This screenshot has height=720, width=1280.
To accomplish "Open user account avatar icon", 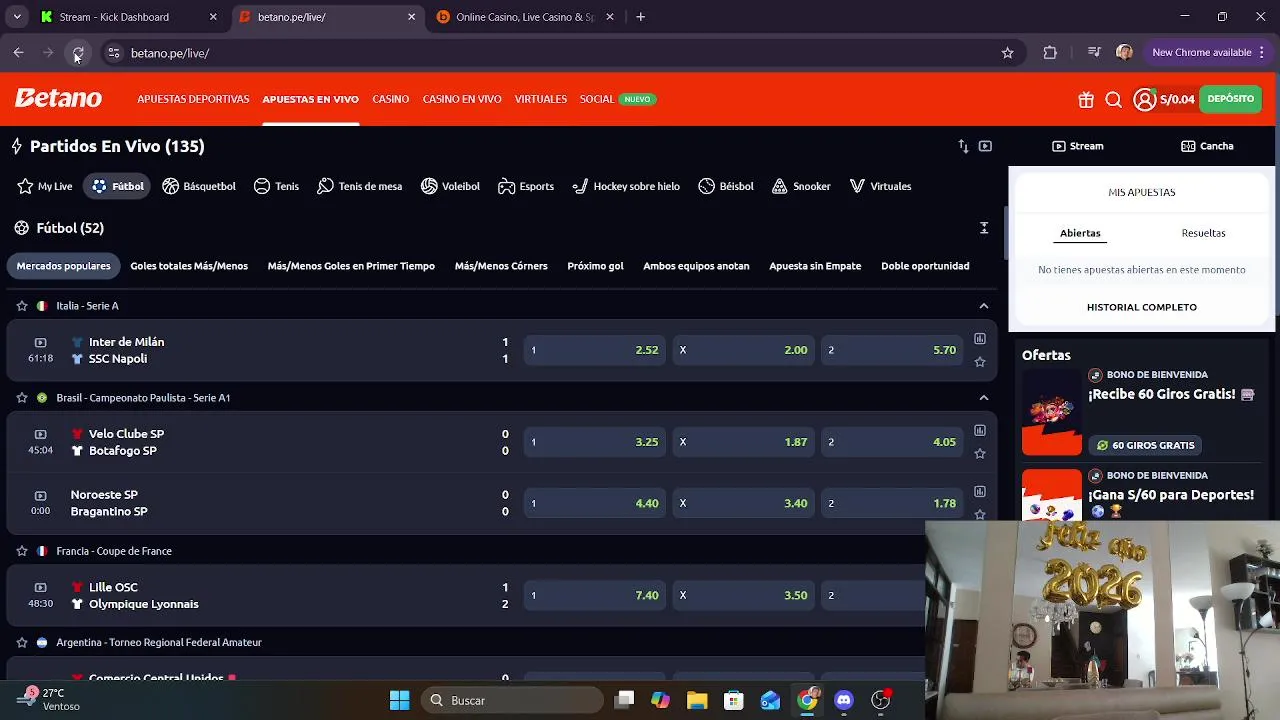I will pyautogui.click(x=1145, y=99).
